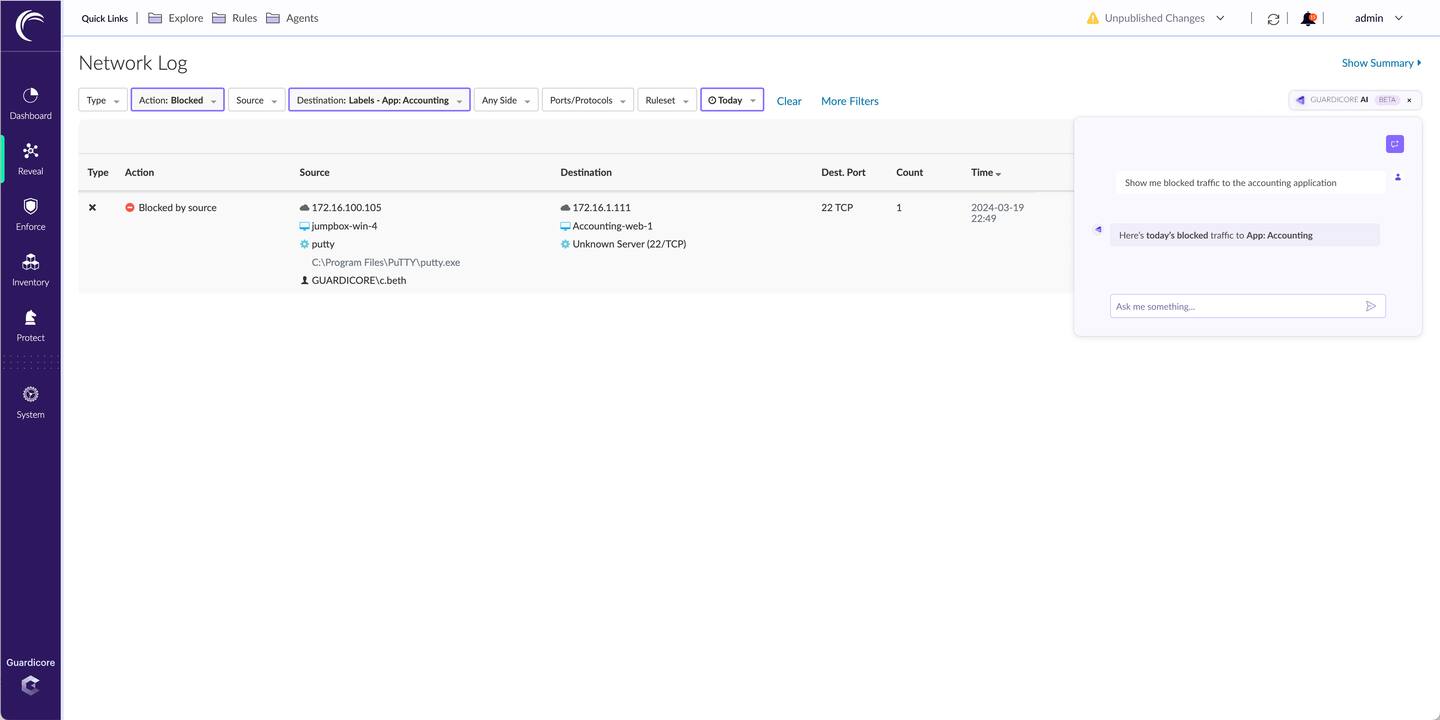Close the Guardicore AI panel
This screenshot has height=720, width=1440.
[1409, 100]
